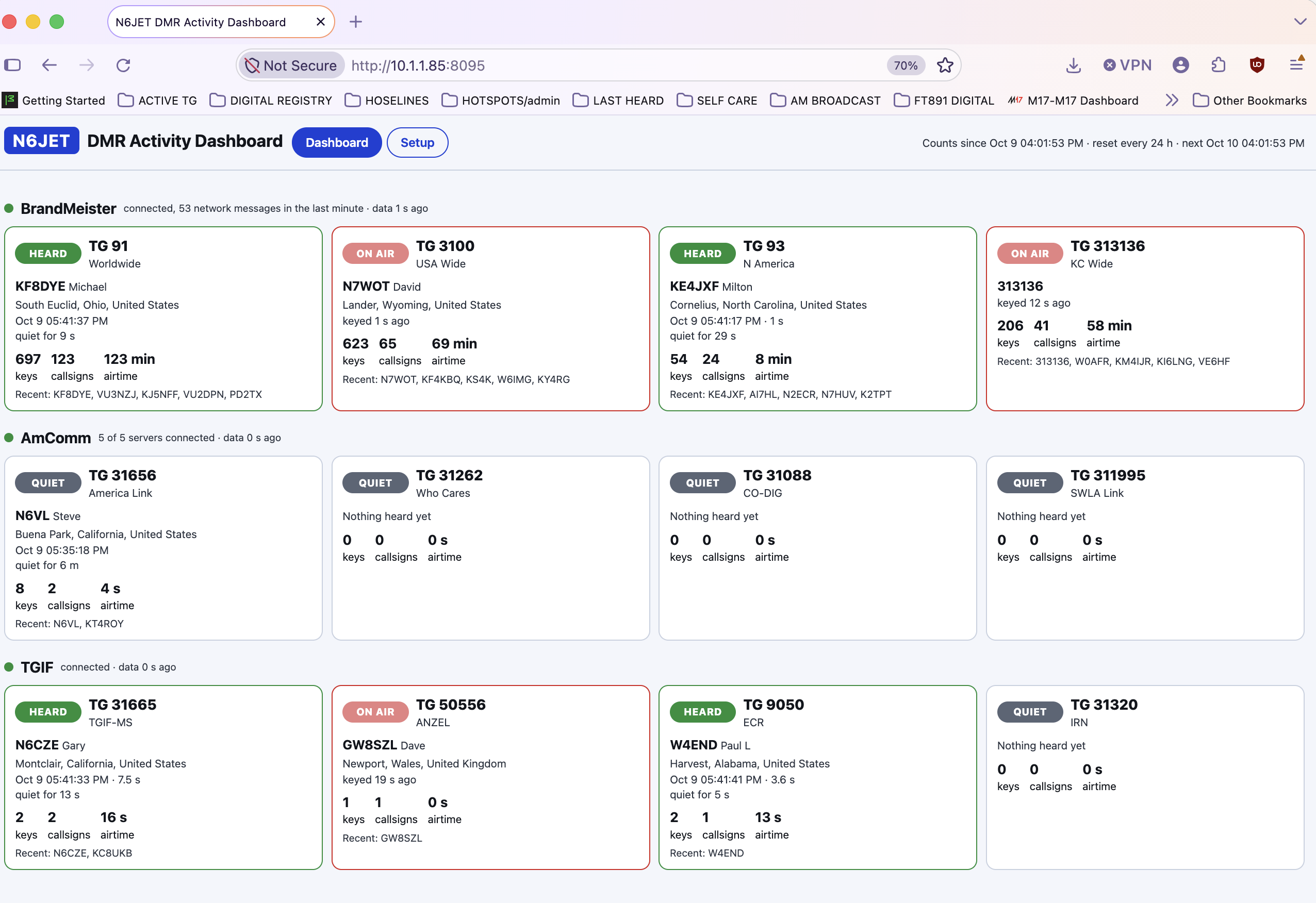
Task: Select the Dashboard button
Action: pyautogui.click(x=337, y=143)
